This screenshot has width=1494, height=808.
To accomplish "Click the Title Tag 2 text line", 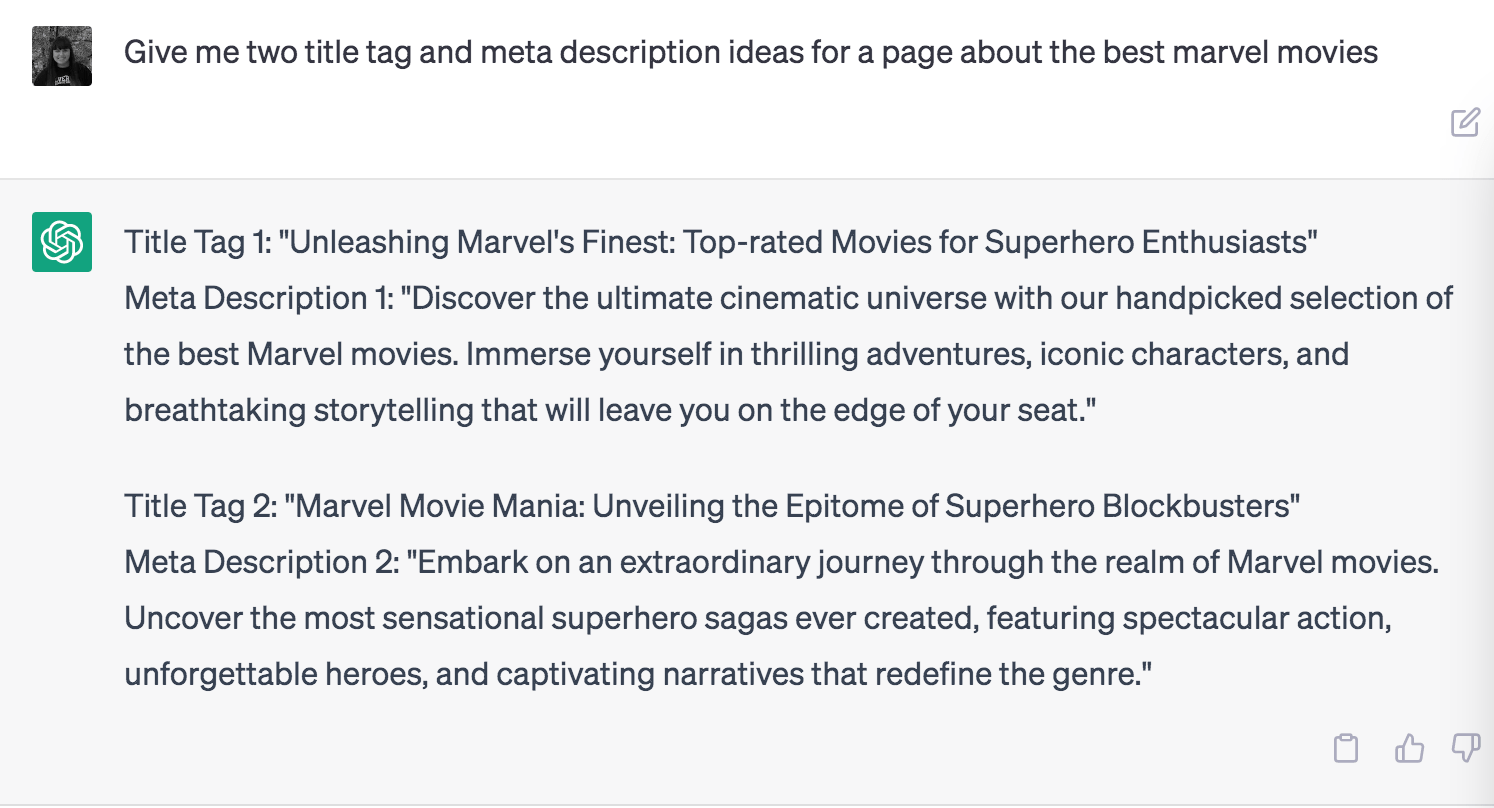I will 712,506.
